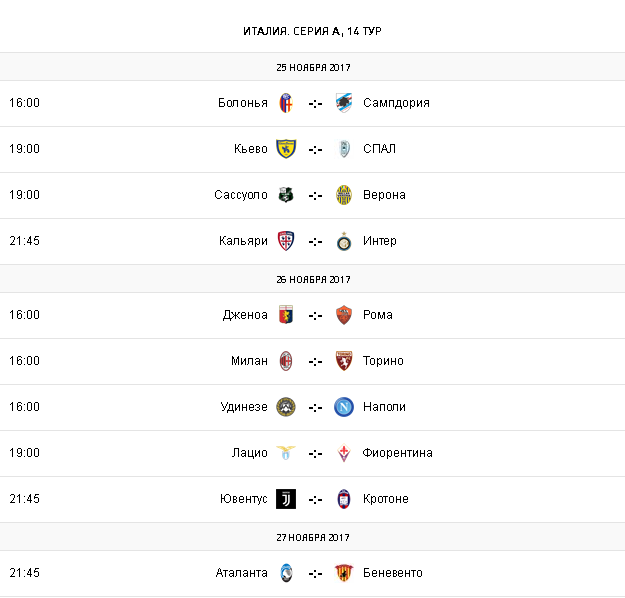Click the Дженоа–Рома match score placeholder
Viewport: 625px width, 598px height.
[x=315, y=315]
